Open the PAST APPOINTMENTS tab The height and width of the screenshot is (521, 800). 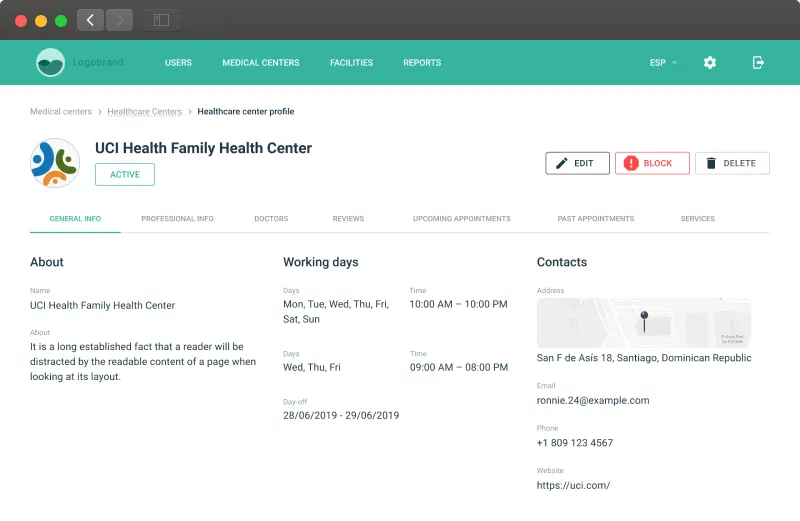click(596, 218)
